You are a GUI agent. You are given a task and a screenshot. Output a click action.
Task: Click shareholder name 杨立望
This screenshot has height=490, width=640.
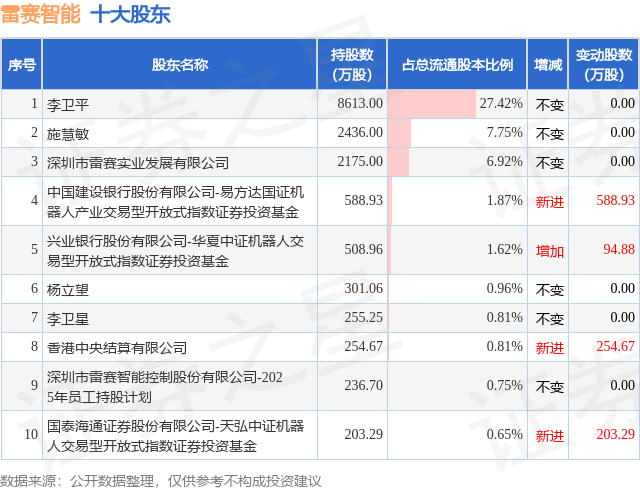pyautogui.click(x=68, y=290)
